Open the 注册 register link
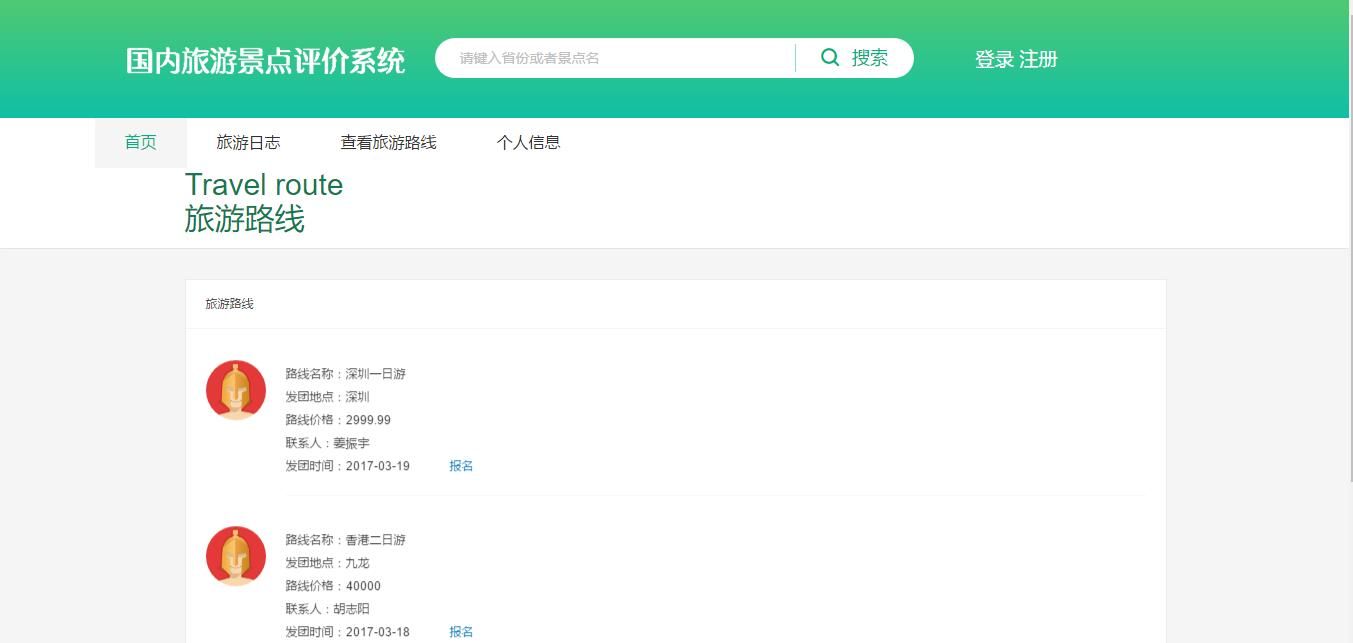 click(1039, 60)
